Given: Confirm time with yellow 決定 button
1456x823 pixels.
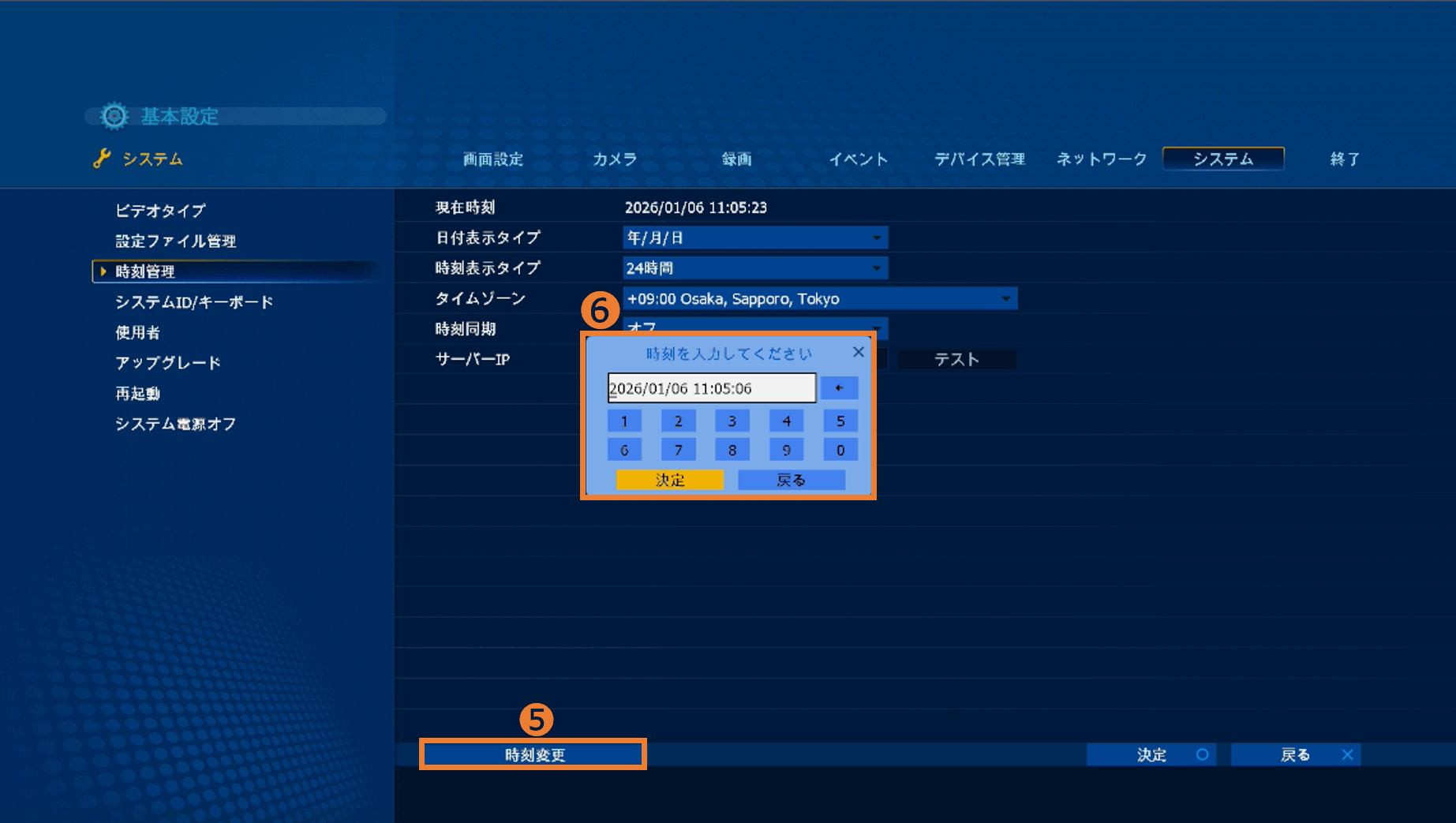Looking at the screenshot, I should coord(669,480).
